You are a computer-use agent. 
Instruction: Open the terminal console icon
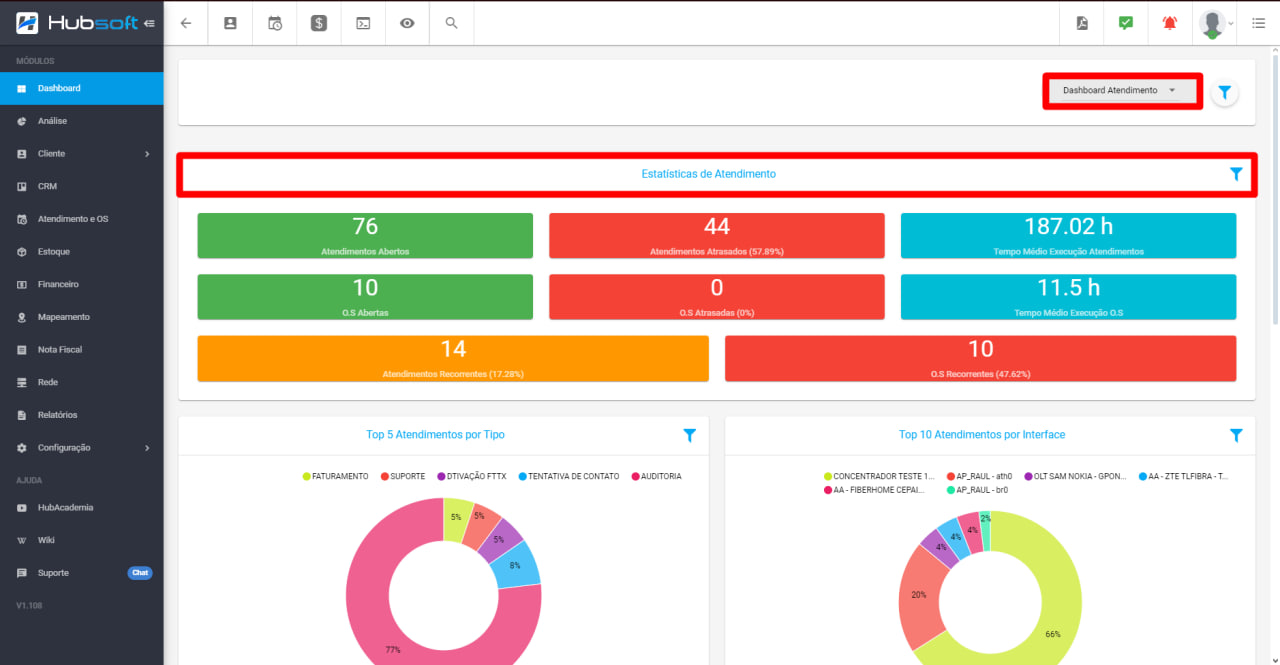point(363,23)
